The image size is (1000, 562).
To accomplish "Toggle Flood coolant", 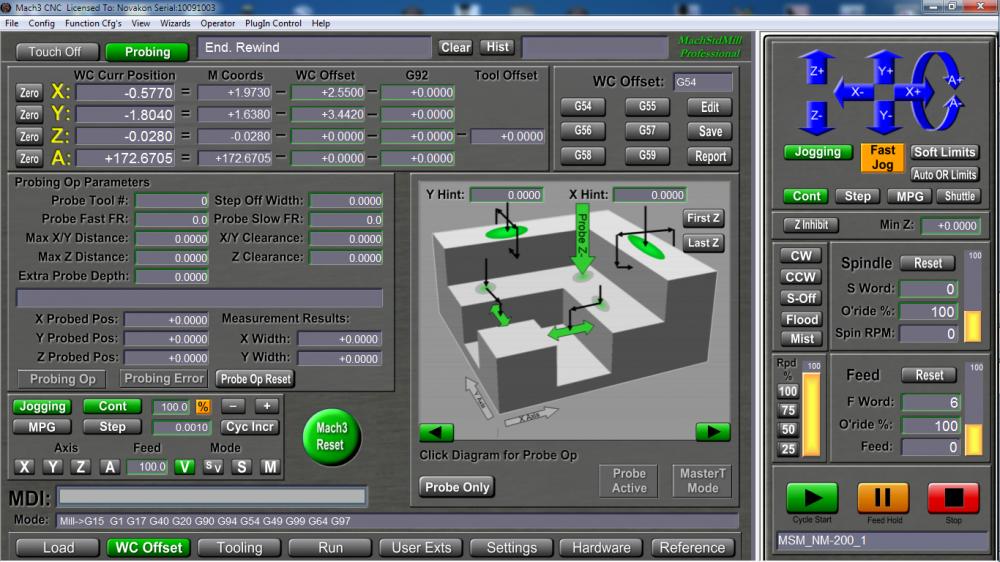I will pyautogui.click(x=801, y=319).
